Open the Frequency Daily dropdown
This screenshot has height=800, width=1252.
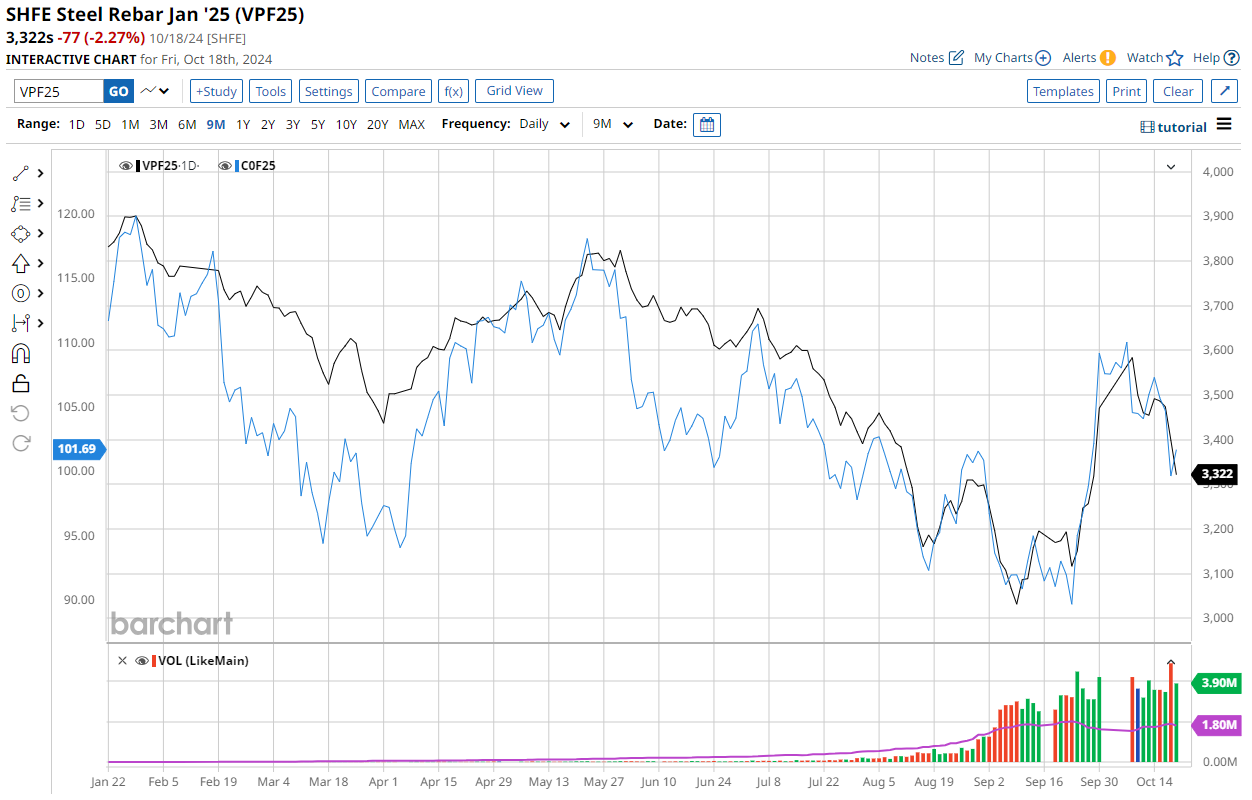[545, 125]
